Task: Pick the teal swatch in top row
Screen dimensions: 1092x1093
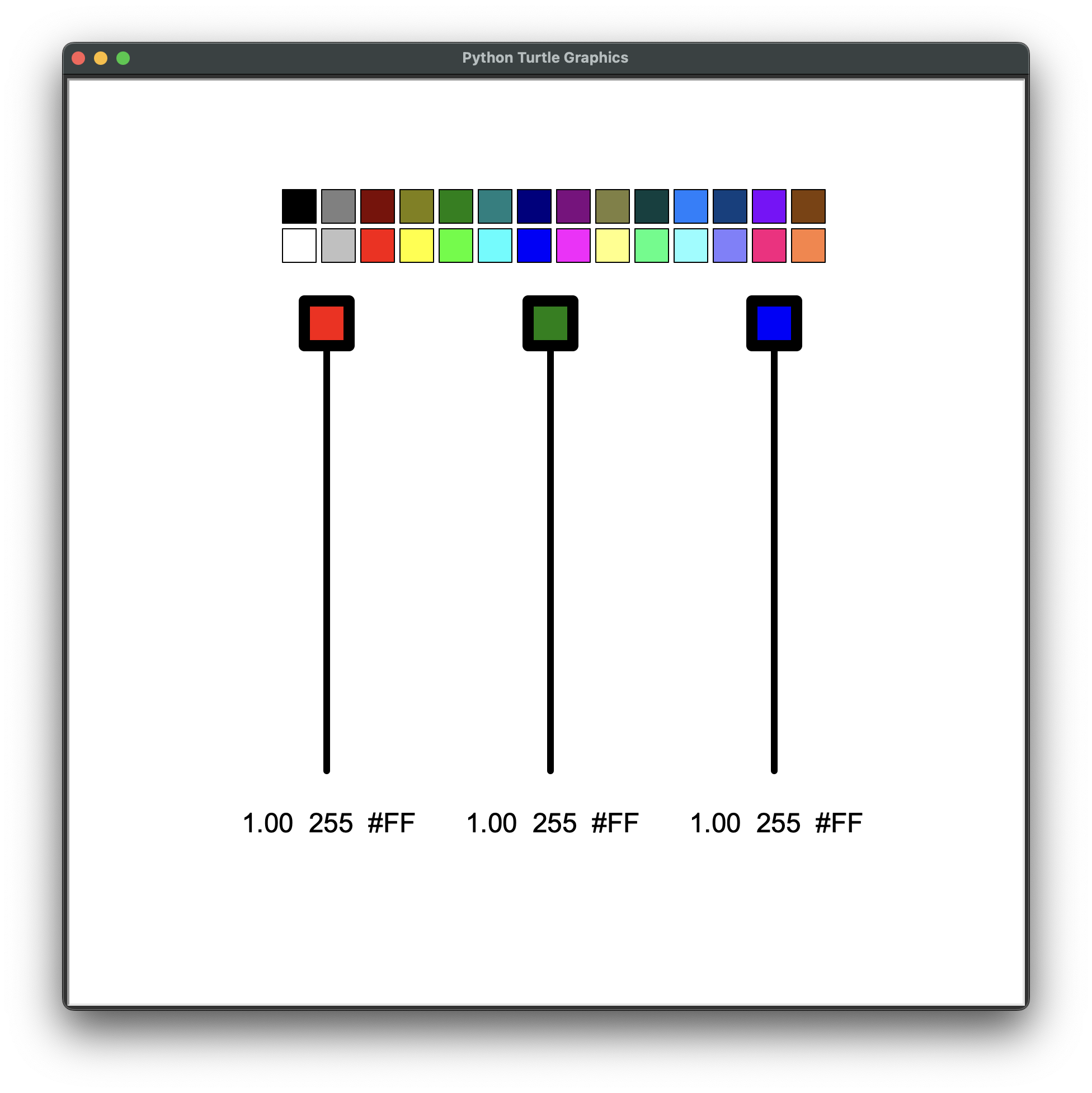Action: (495, 206)
